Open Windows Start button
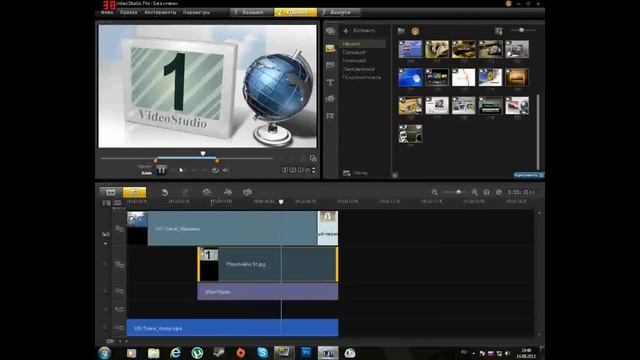Screen dimensions: 640x360 pyautogui.click(x=104, y=353)
